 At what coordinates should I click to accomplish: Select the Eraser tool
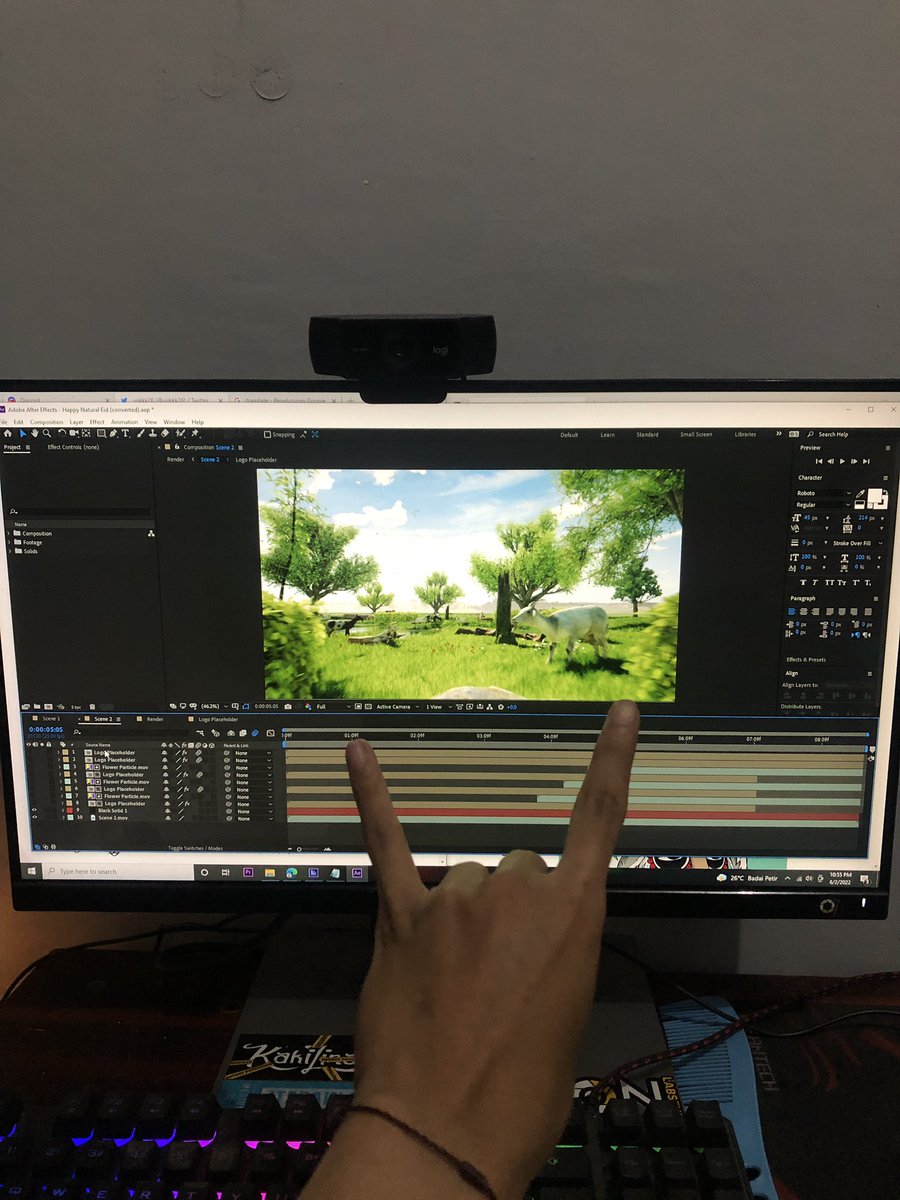point(165,434)
